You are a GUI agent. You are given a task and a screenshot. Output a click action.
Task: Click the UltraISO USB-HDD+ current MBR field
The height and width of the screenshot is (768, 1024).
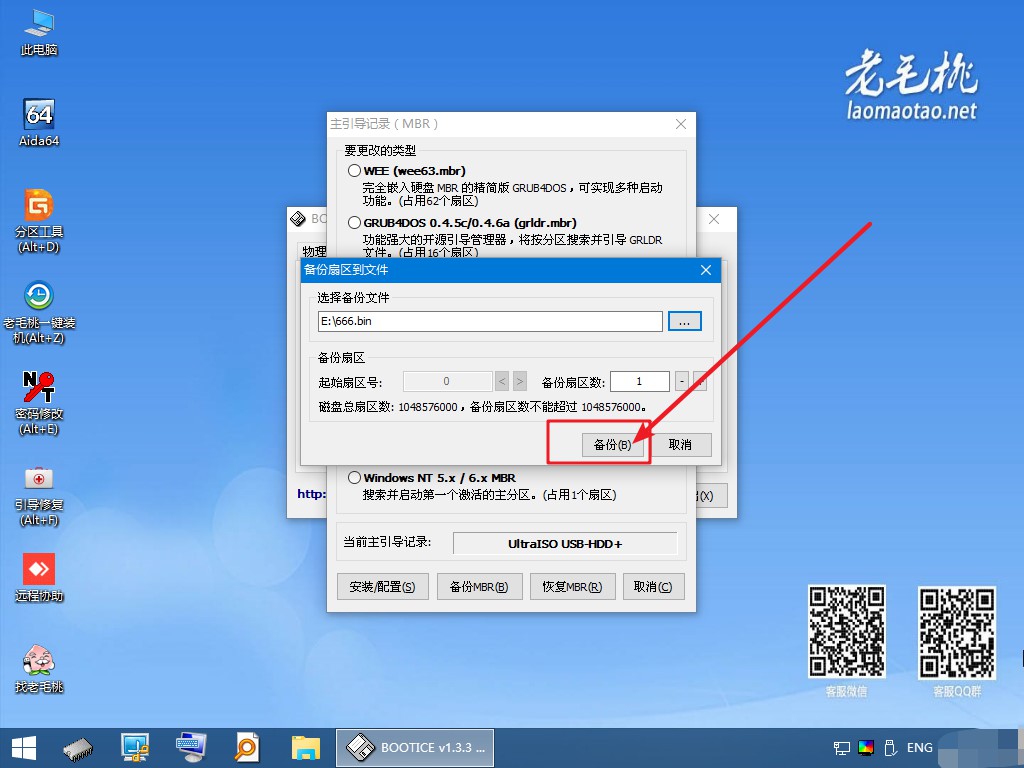click(x=565, y=543)
